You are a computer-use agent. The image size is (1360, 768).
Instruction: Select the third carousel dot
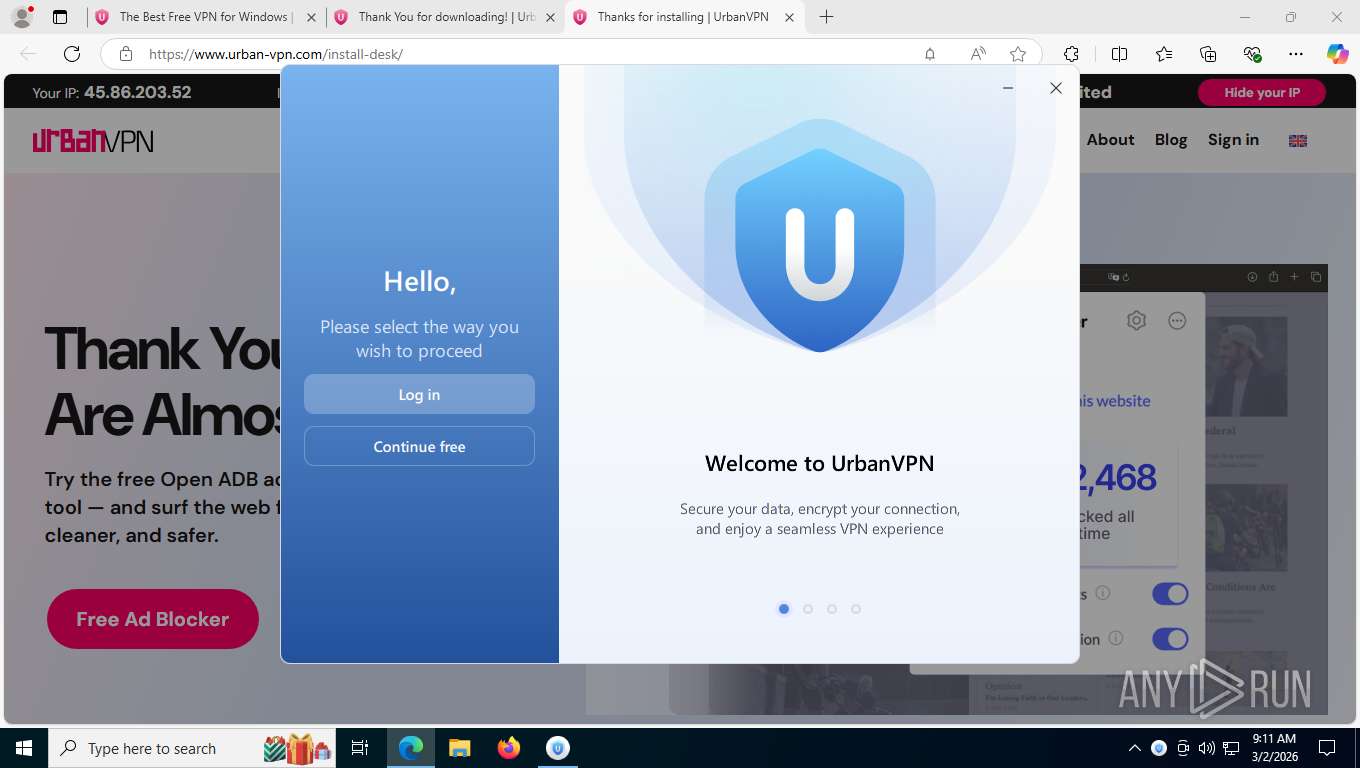[831, 609]
